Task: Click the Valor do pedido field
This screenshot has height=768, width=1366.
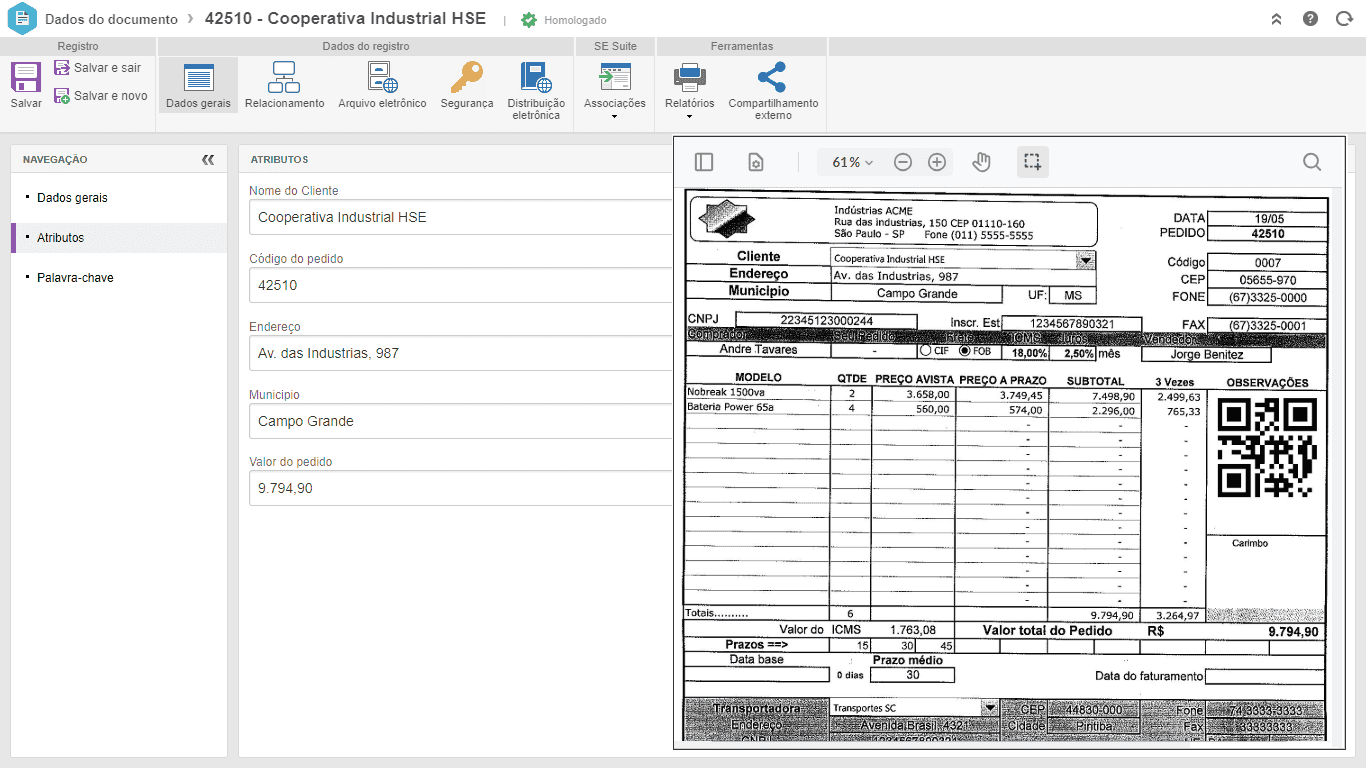Action: [x=461, y=488]
